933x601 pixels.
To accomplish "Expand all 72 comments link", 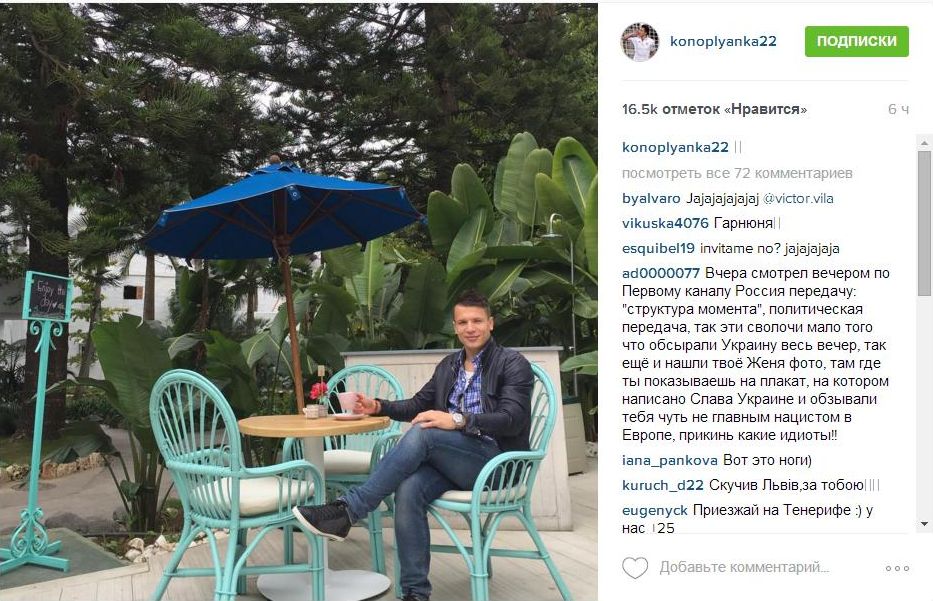I will [737, 173].
